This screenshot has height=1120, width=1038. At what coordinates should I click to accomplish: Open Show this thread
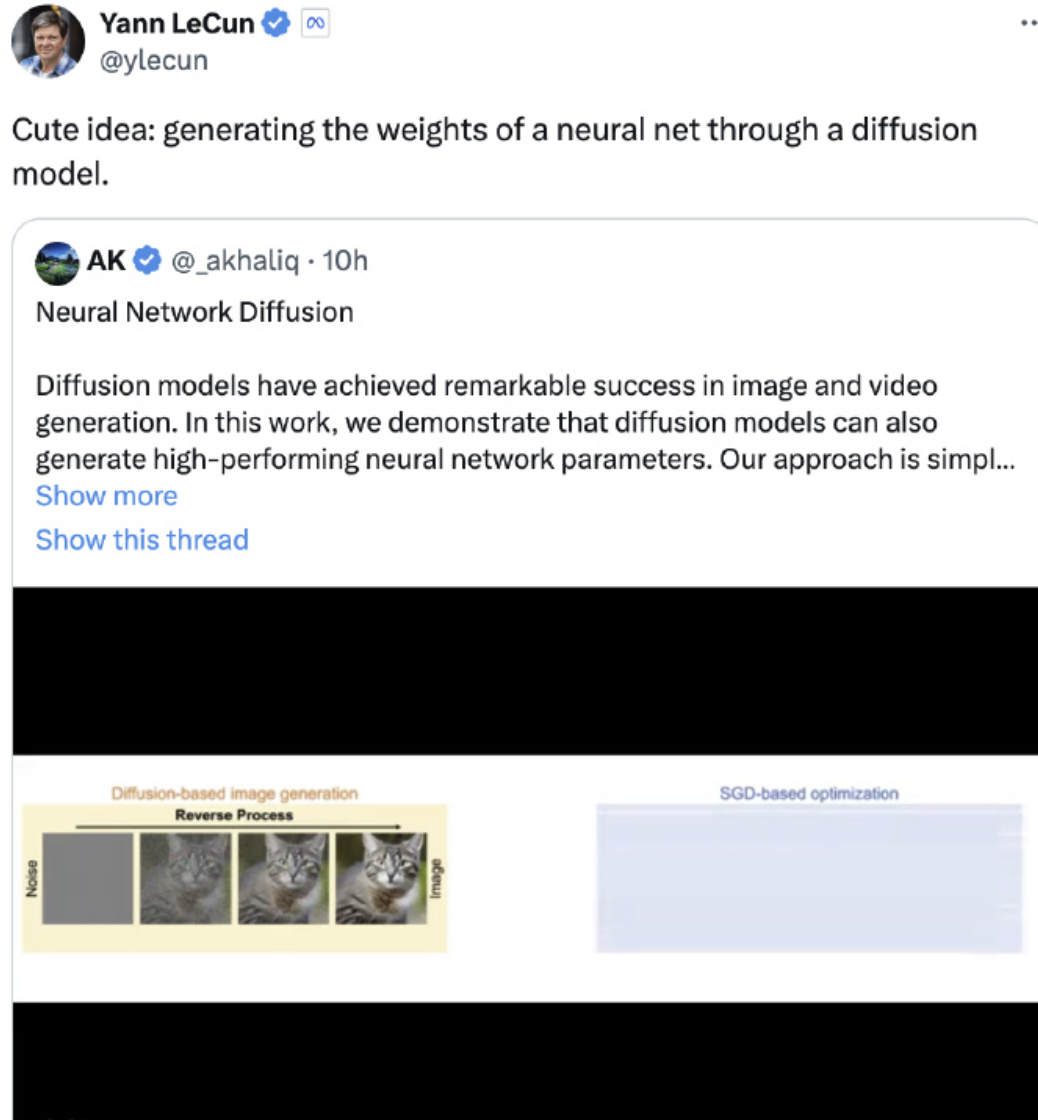[x=142, y=540]
